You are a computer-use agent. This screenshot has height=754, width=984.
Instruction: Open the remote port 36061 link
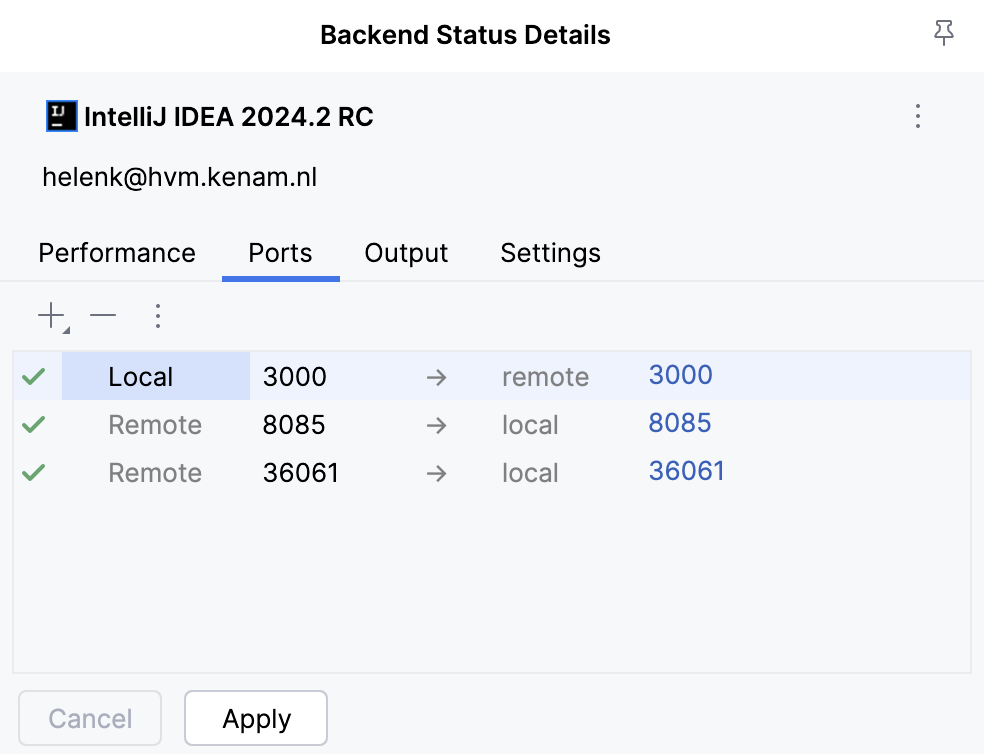[x=687, y=470]
